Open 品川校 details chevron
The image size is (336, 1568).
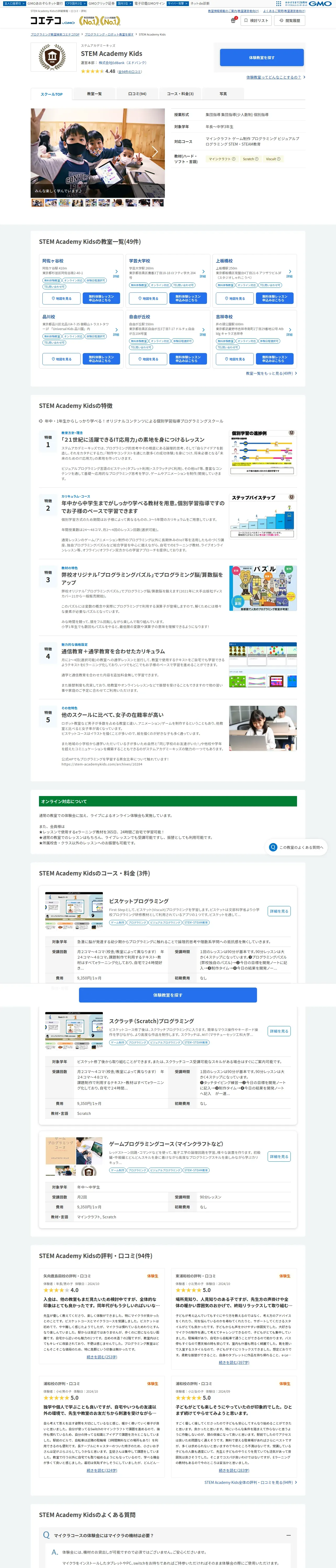click(x=116, y=332)
